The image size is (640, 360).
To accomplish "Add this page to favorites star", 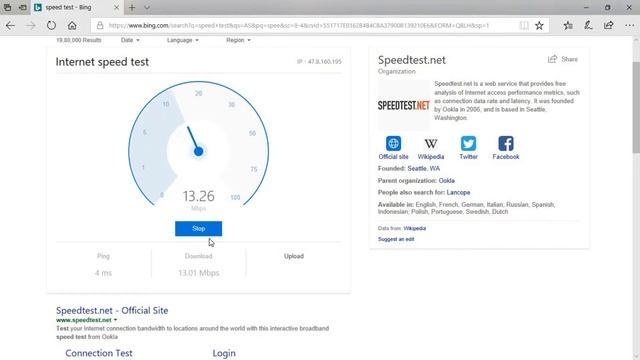I will click(x=539, y=26).
